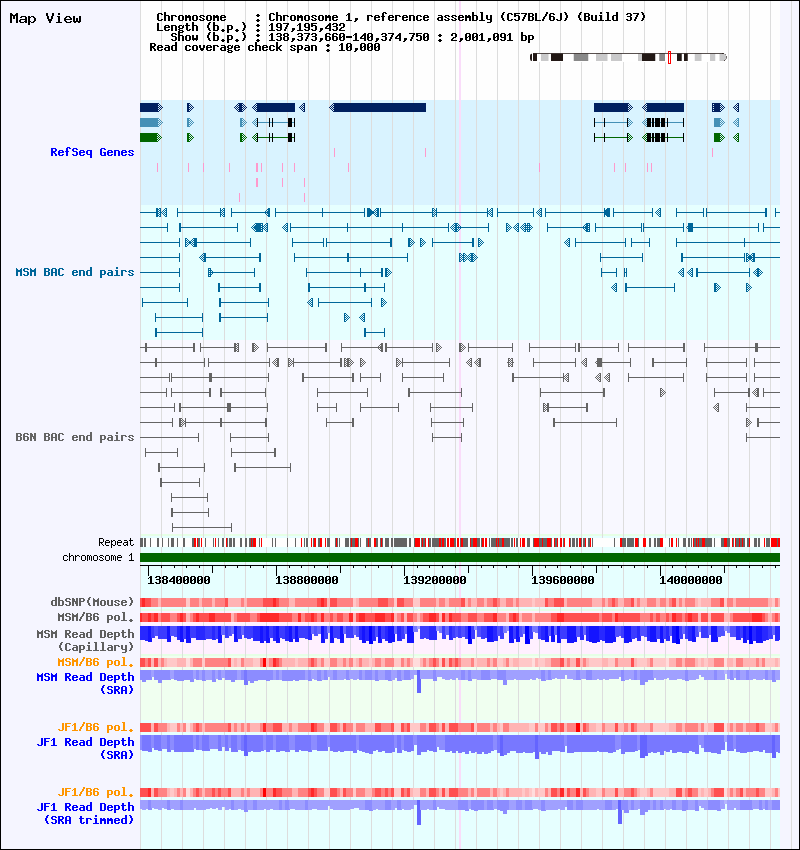
Task: Click the B6N BAC end pairs label
Action: coord(75,437)
